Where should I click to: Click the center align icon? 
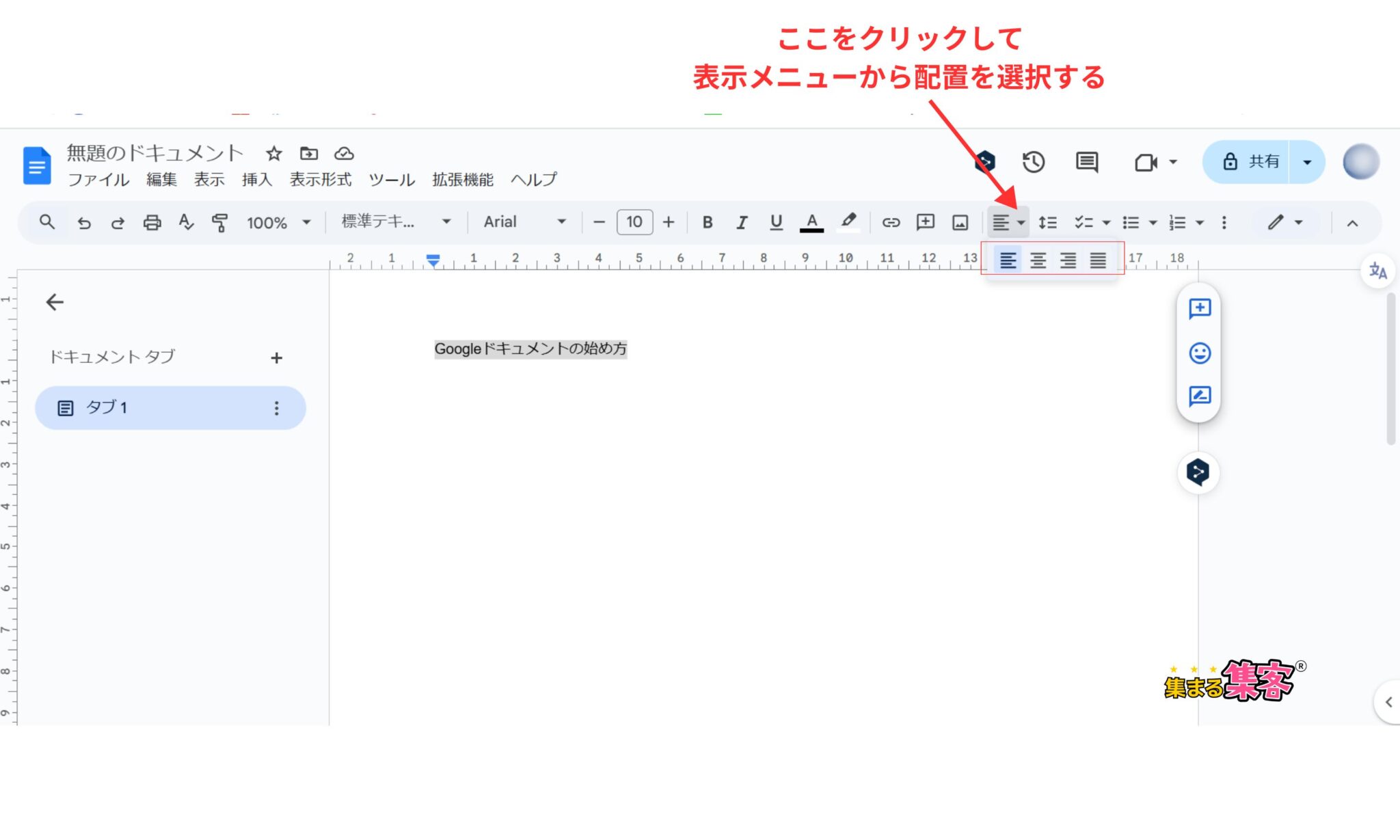(x=1038, y=260)
